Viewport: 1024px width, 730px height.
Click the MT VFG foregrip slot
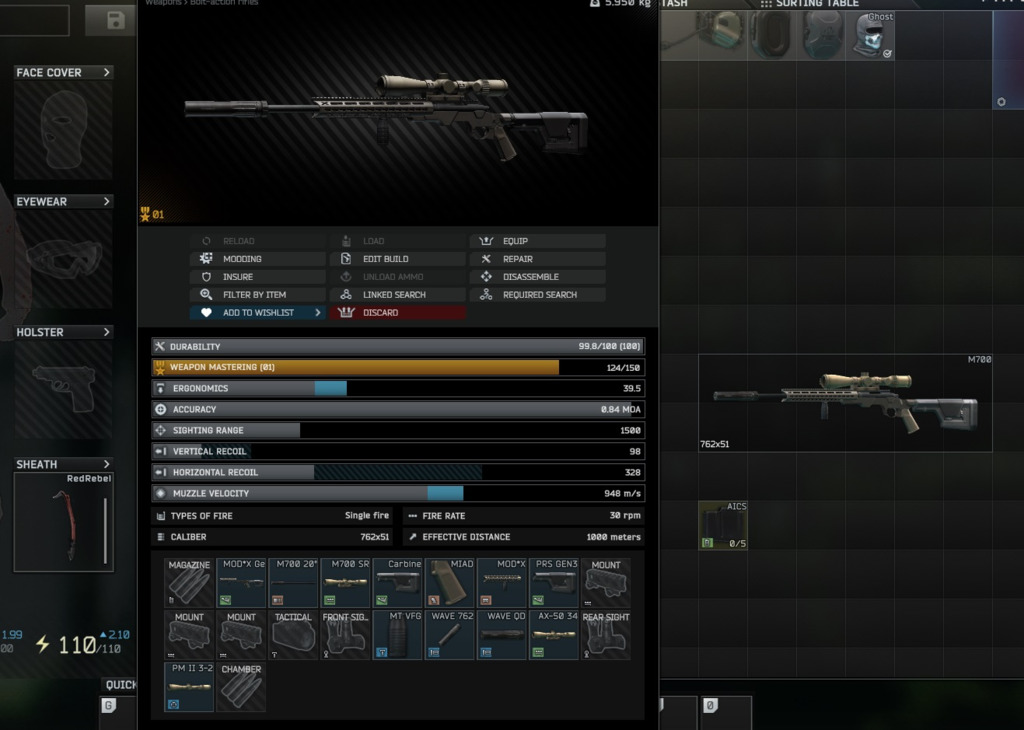(397, 635)
